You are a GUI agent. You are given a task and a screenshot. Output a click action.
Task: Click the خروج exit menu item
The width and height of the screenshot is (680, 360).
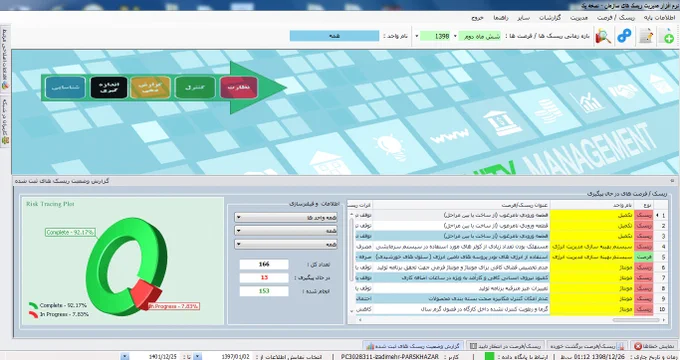pos(477,18)
